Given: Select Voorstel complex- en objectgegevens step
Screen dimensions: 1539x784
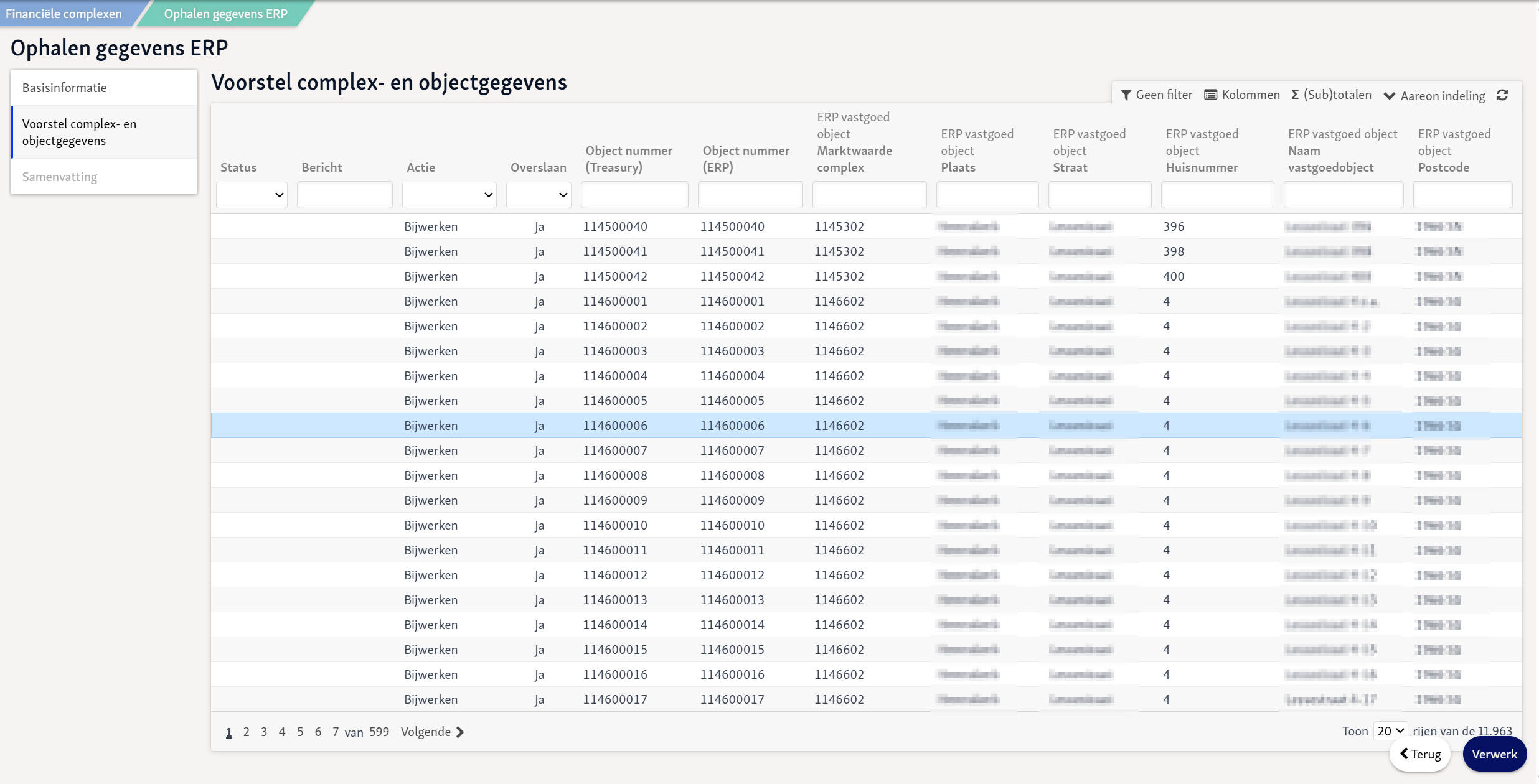Looking at the screenshot, I should click(x=104, y=132).
